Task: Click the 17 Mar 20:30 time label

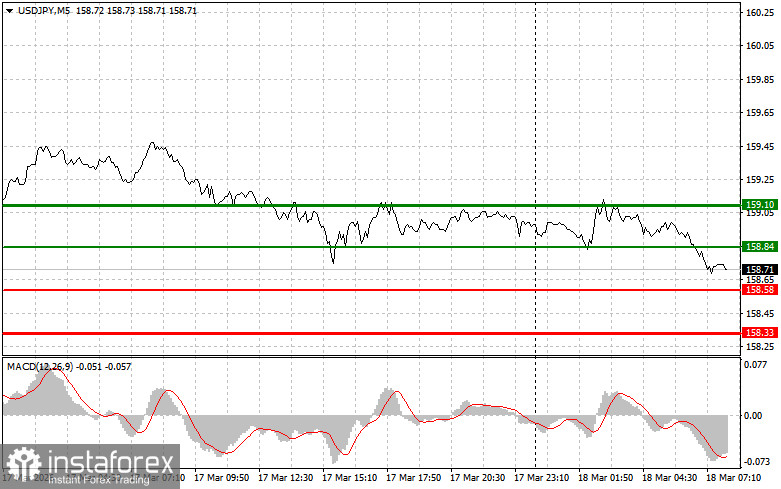Action: pos(477,478)
